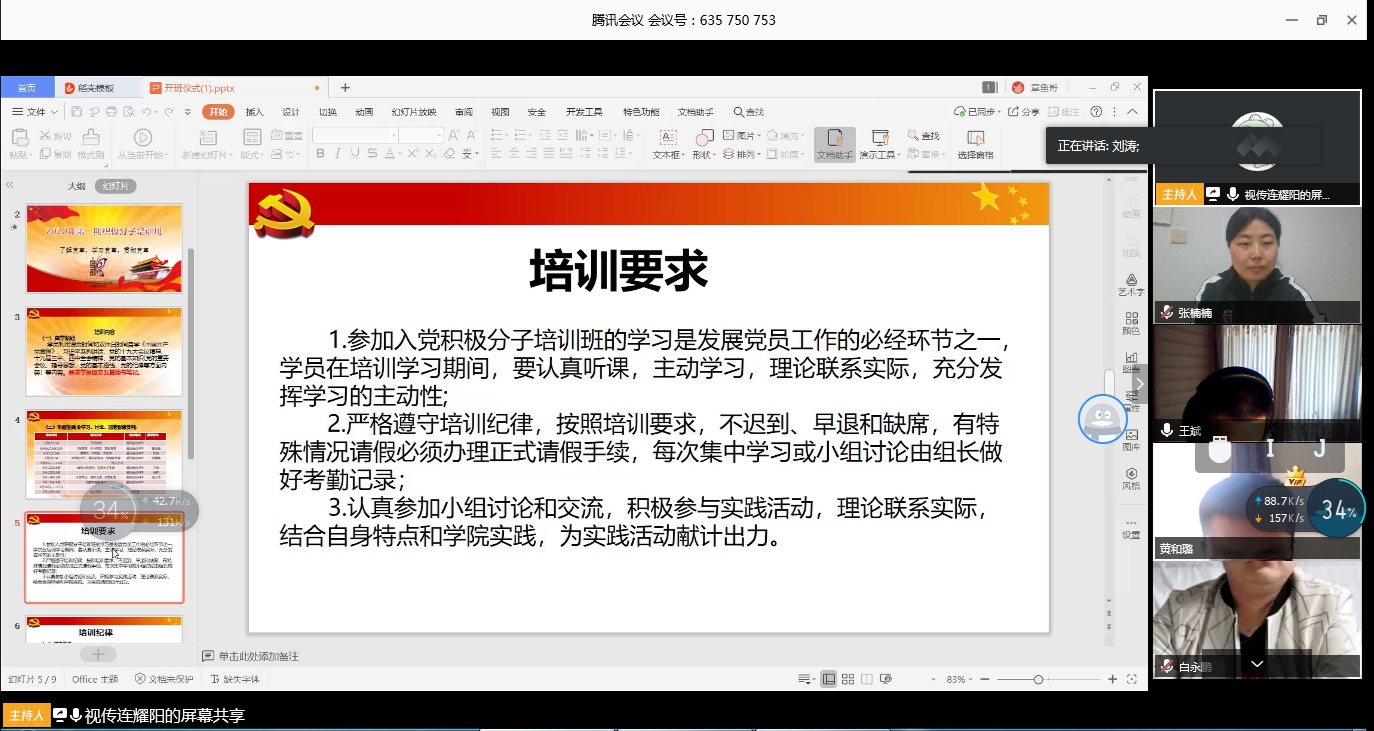Click the 从当前开始 play slideshow icon
Viewport: 1374px width, 731px height.
pyautogui.click(x=142, y=145)
